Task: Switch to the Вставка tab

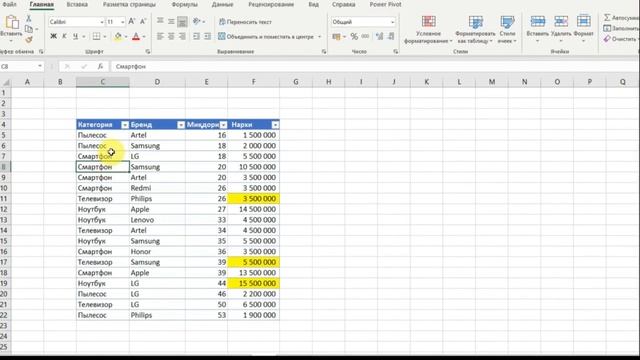Action: click(x=77, y=4)
